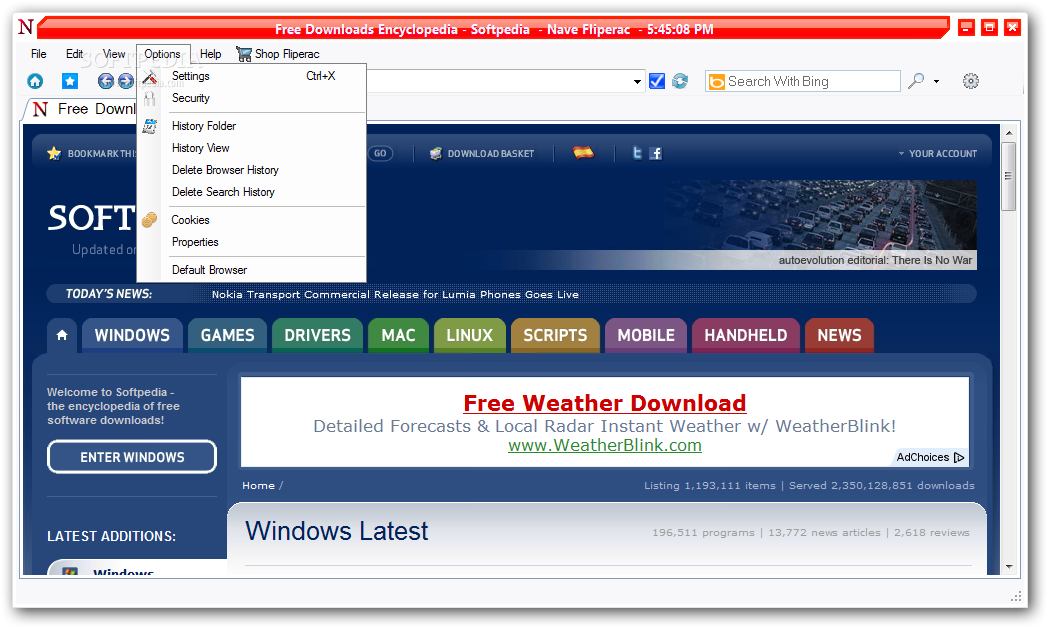Open the LINUX category tab

point(470,335)
